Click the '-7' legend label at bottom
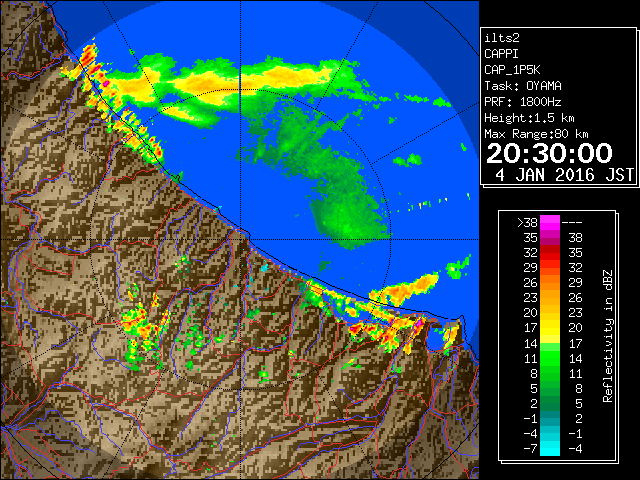The image size is (640, 480). [530, 448]
